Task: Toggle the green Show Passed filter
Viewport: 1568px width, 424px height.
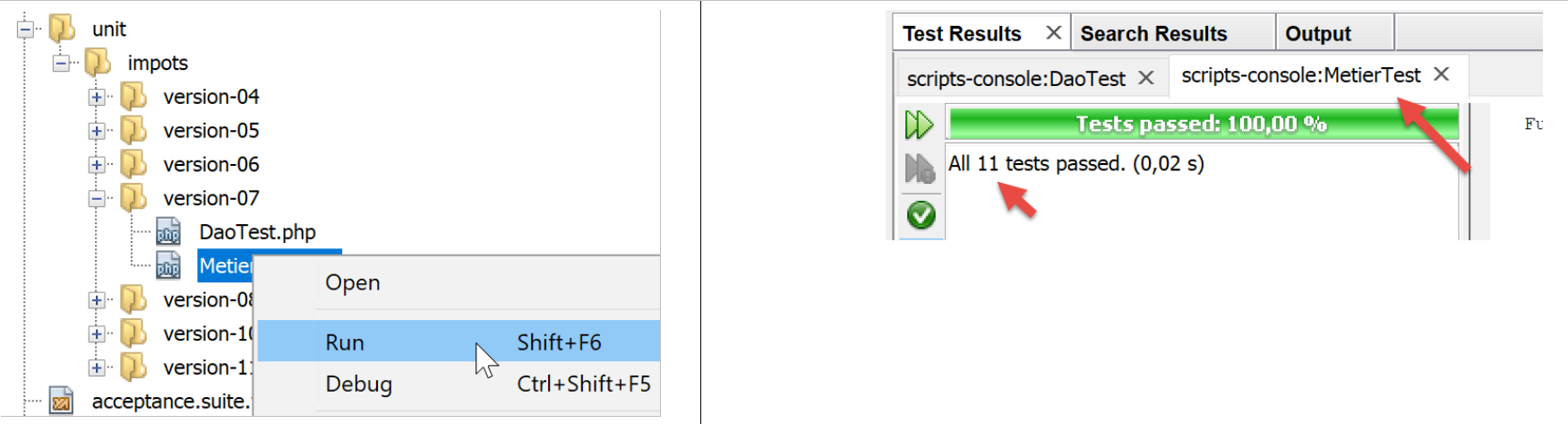Action: coord(921,215)
